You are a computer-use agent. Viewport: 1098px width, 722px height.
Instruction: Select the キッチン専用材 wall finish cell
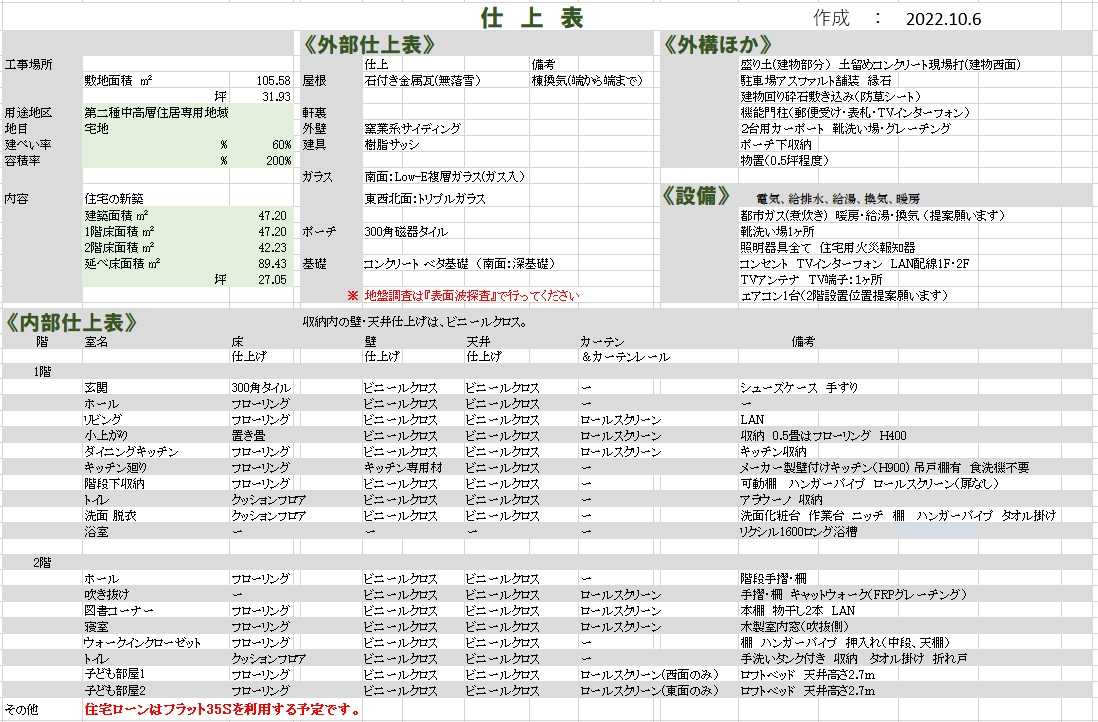pyautogui.click(x=403, y=468)
